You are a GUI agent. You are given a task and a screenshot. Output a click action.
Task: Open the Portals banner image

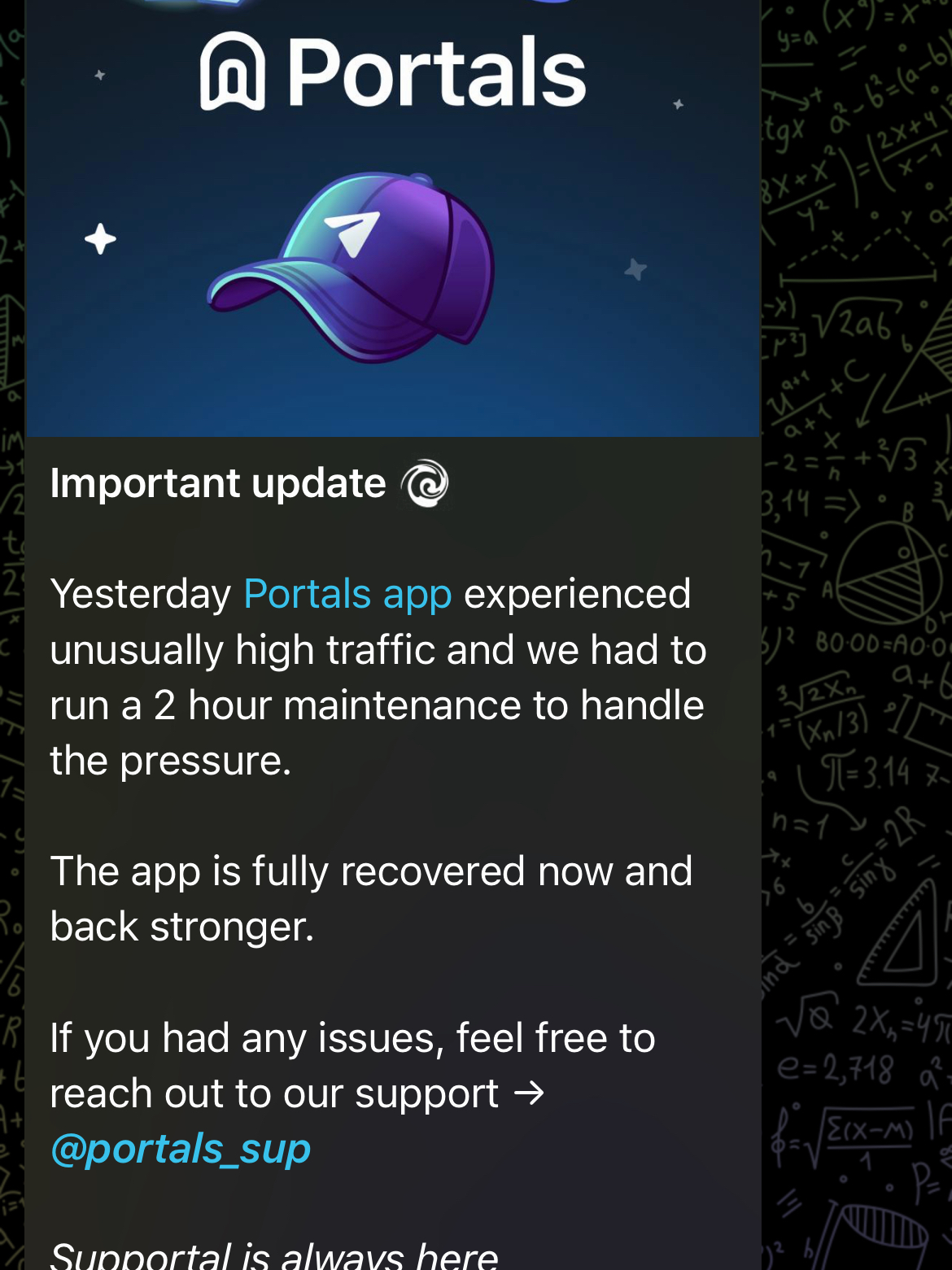point(393,218)
